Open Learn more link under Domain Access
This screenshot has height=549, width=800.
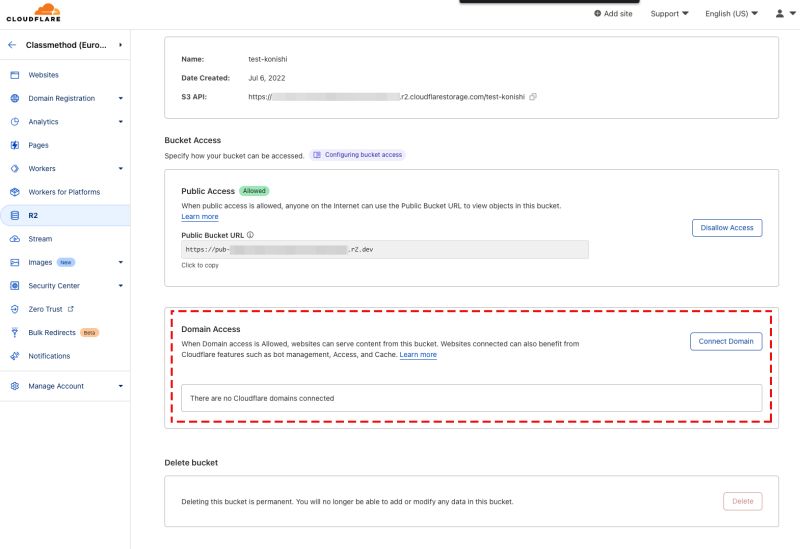click(x=418, y=355)
